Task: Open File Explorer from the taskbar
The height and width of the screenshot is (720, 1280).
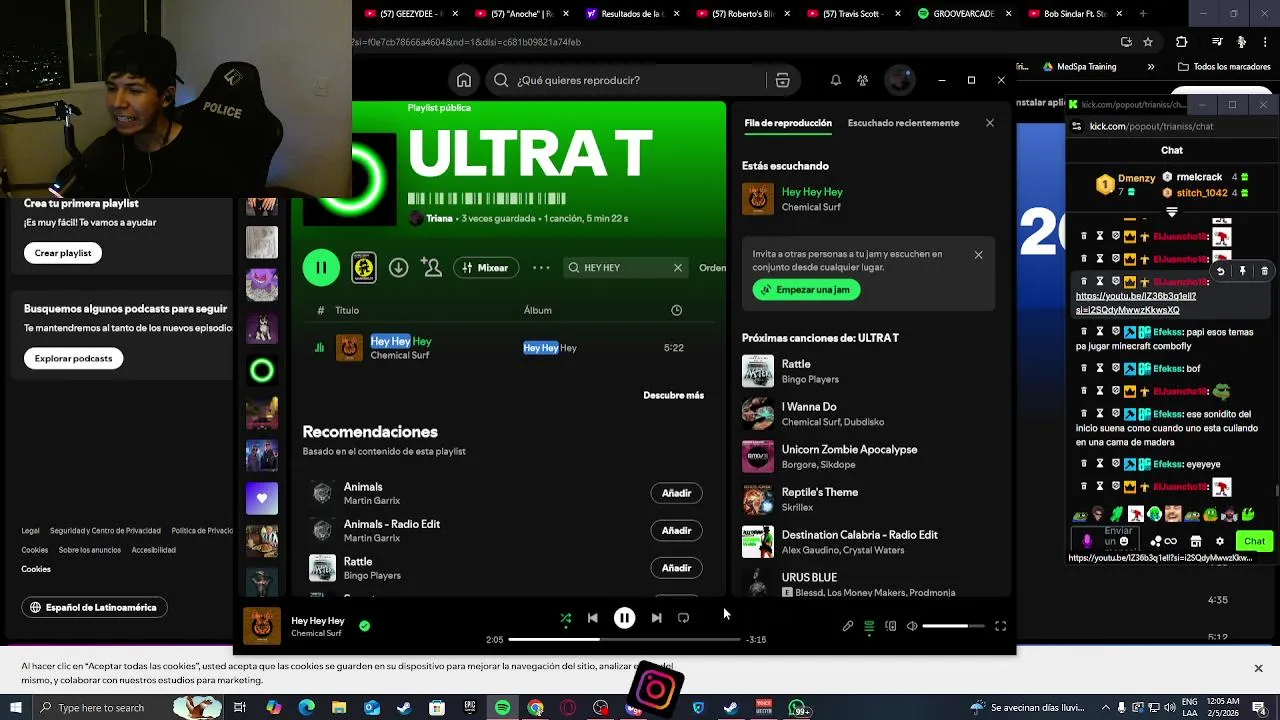Action: 339,708
